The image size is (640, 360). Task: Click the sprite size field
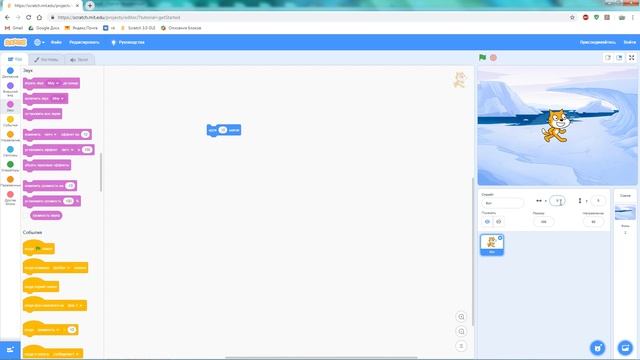click(x=543, y=222)
